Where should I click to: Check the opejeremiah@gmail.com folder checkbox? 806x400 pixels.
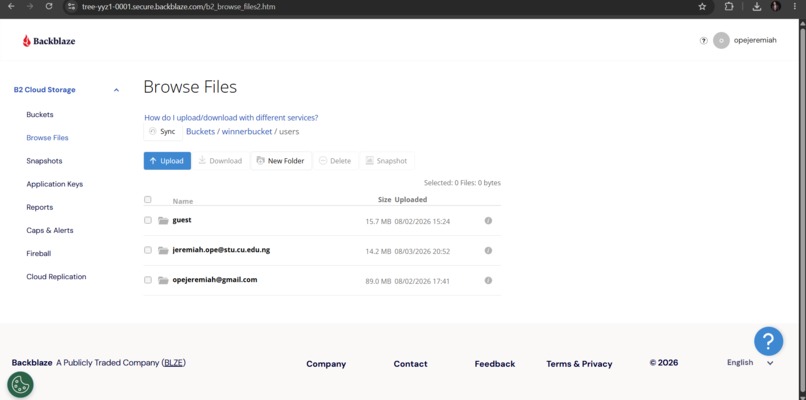click(x=148, y=280)
